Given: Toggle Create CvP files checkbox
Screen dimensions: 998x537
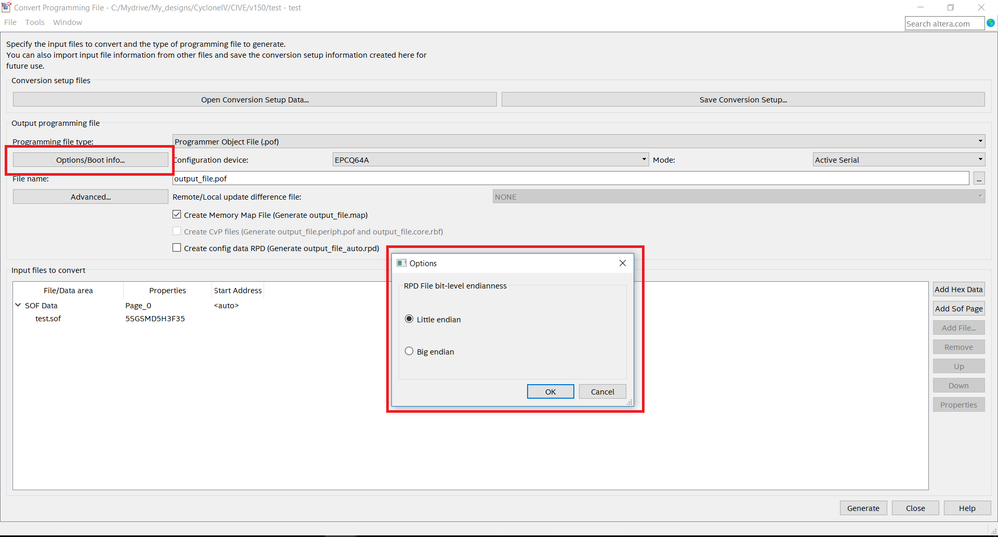Looking at the screenshot, I should pos(176,232).
